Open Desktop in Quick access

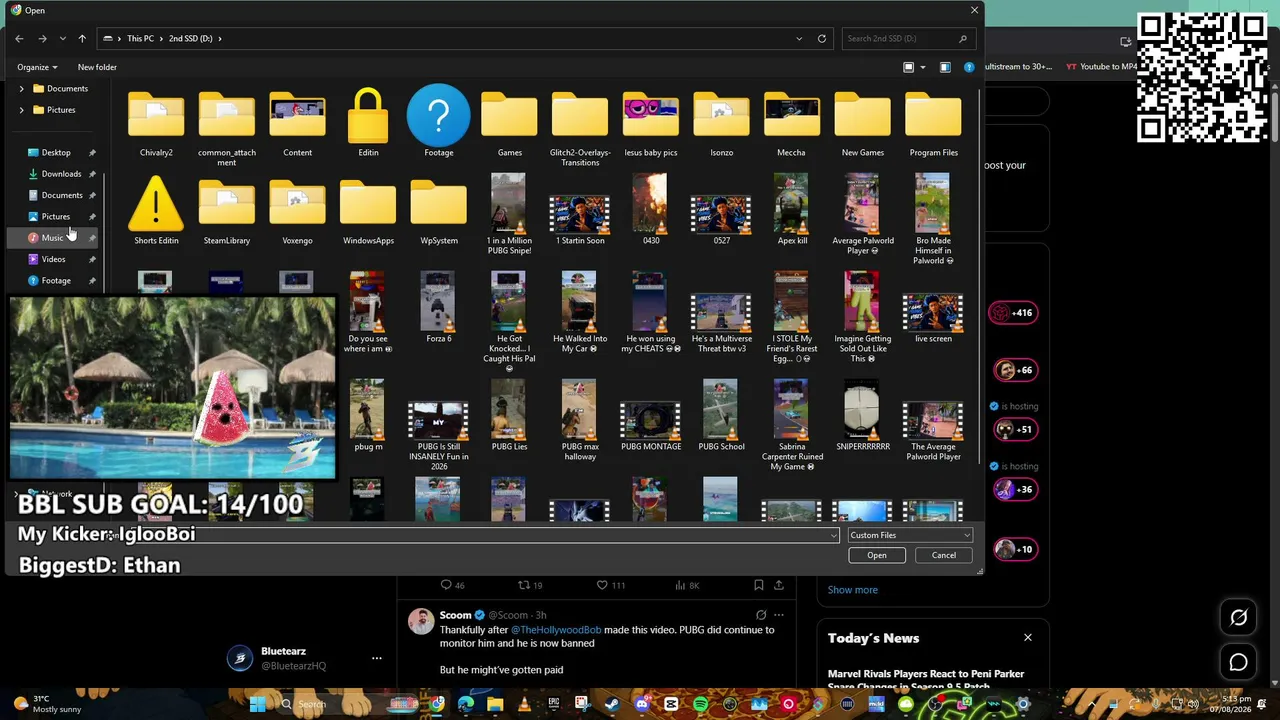pos(56,153)
